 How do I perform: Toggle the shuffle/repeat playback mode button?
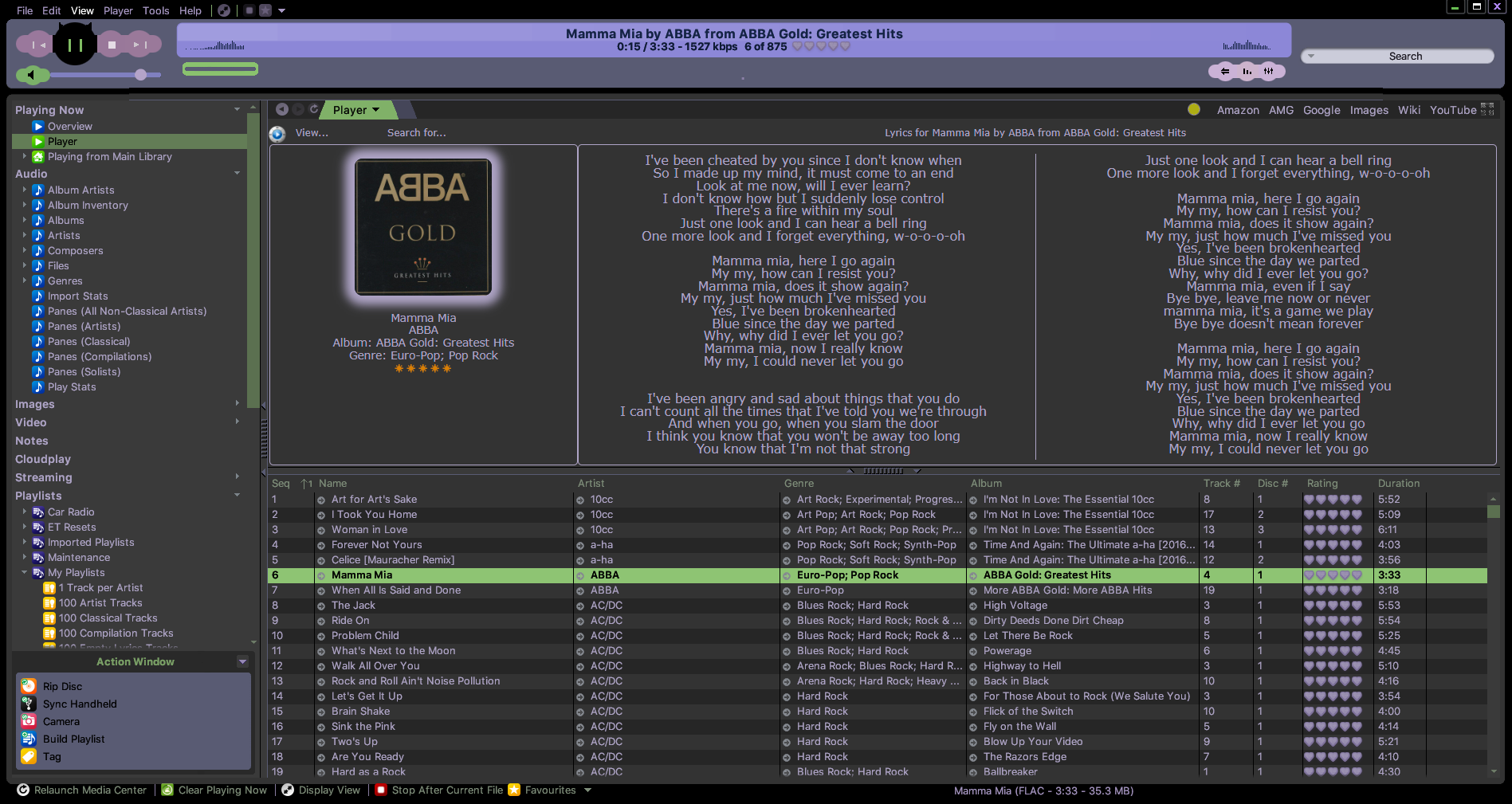[x=1225, y=72]
